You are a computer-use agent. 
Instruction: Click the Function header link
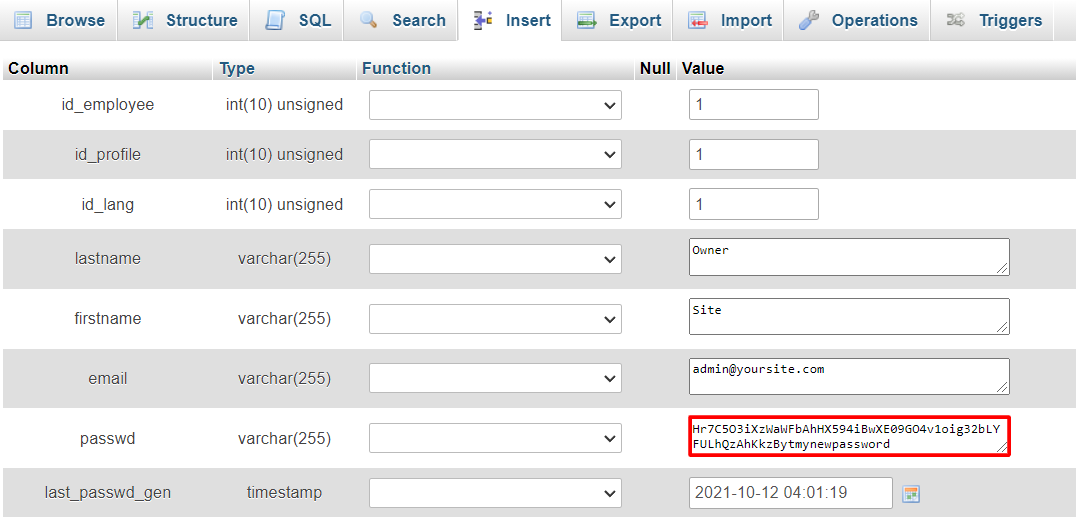coord(396,68)
